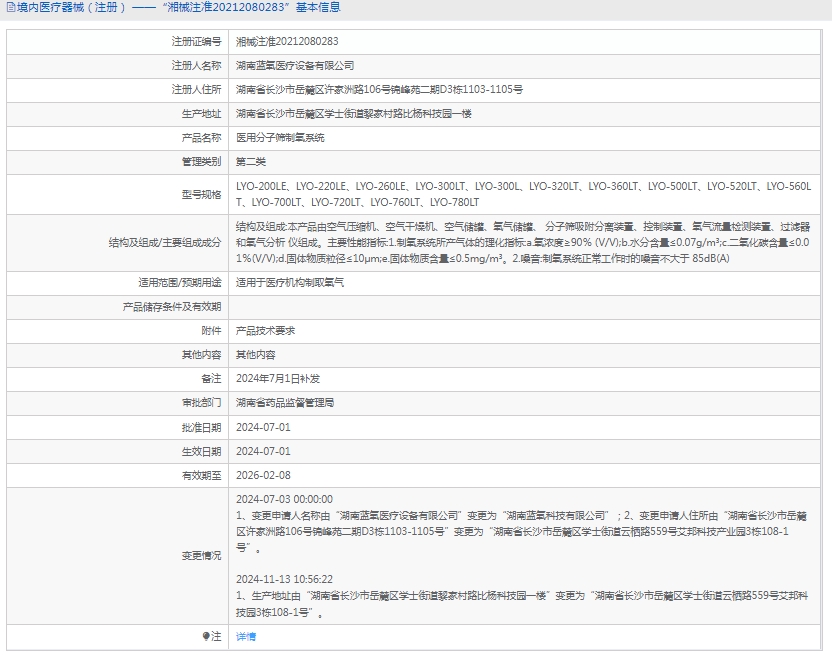Select the registrant name 湖南蓝氧医疗设备有限公司
This screenshot has height=655, width=832.
pos(294,66)
